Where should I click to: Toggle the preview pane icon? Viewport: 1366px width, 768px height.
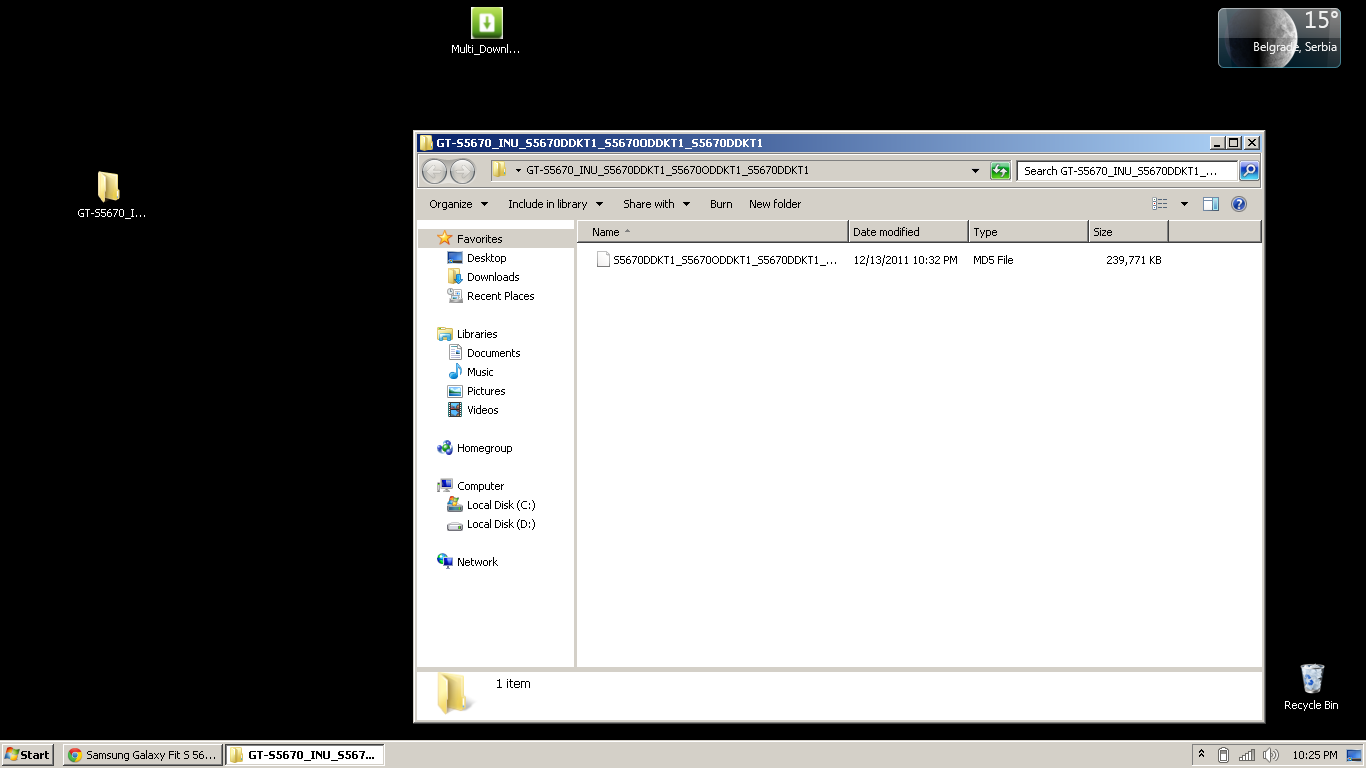[1211, 204]
